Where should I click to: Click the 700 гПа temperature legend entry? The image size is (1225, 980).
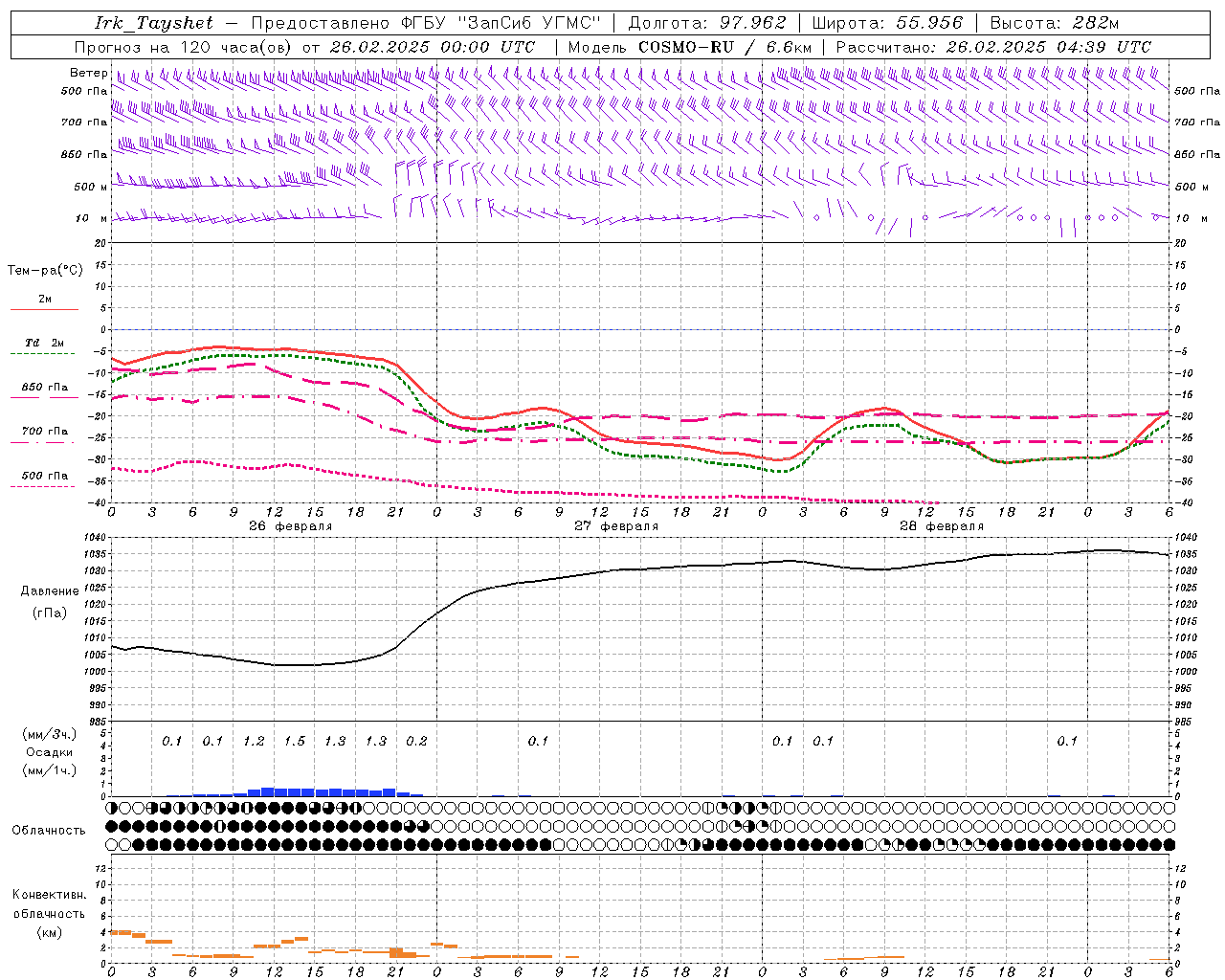coord(44,432)
